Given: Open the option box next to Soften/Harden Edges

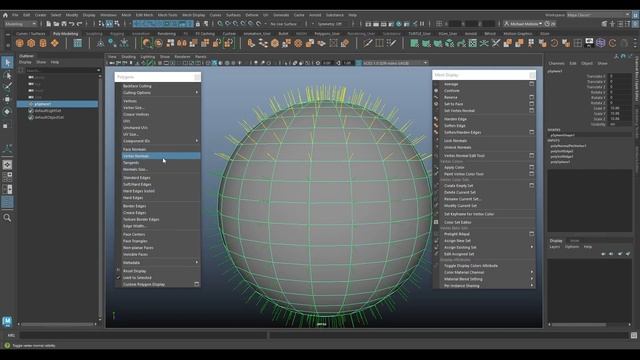Looking at the screenshot, I should [531, 132].
